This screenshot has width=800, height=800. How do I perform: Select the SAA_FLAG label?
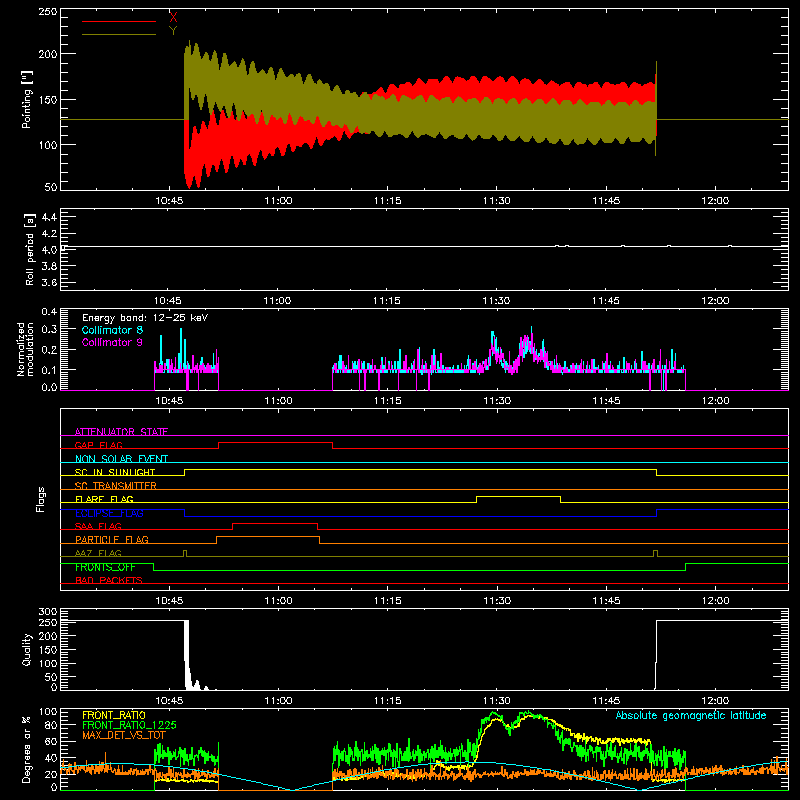click(98, 526)
